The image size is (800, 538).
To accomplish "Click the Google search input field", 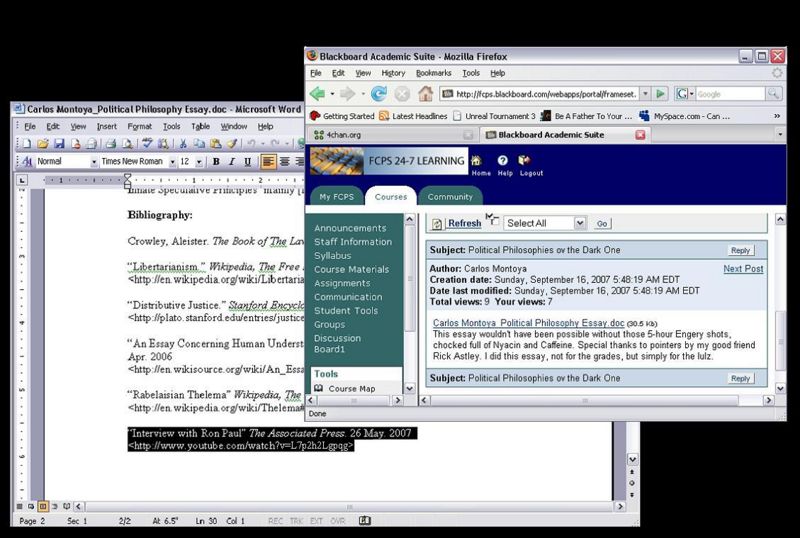I will 728,94.
